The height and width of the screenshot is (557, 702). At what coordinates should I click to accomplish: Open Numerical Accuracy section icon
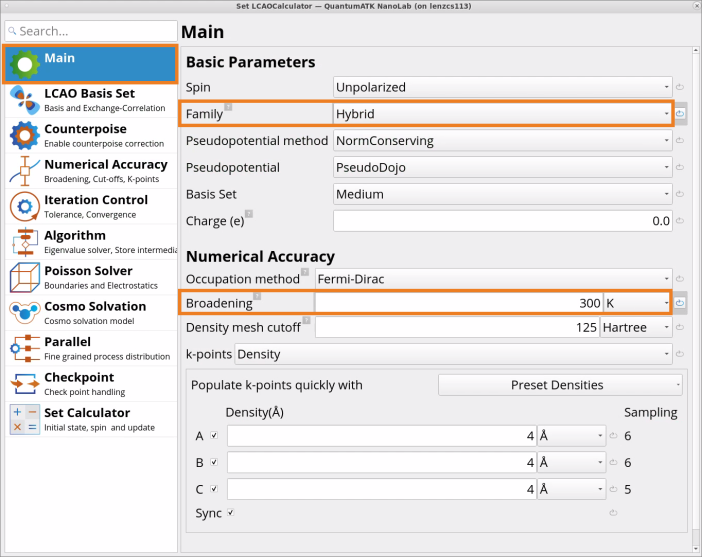tap(24, 171)
